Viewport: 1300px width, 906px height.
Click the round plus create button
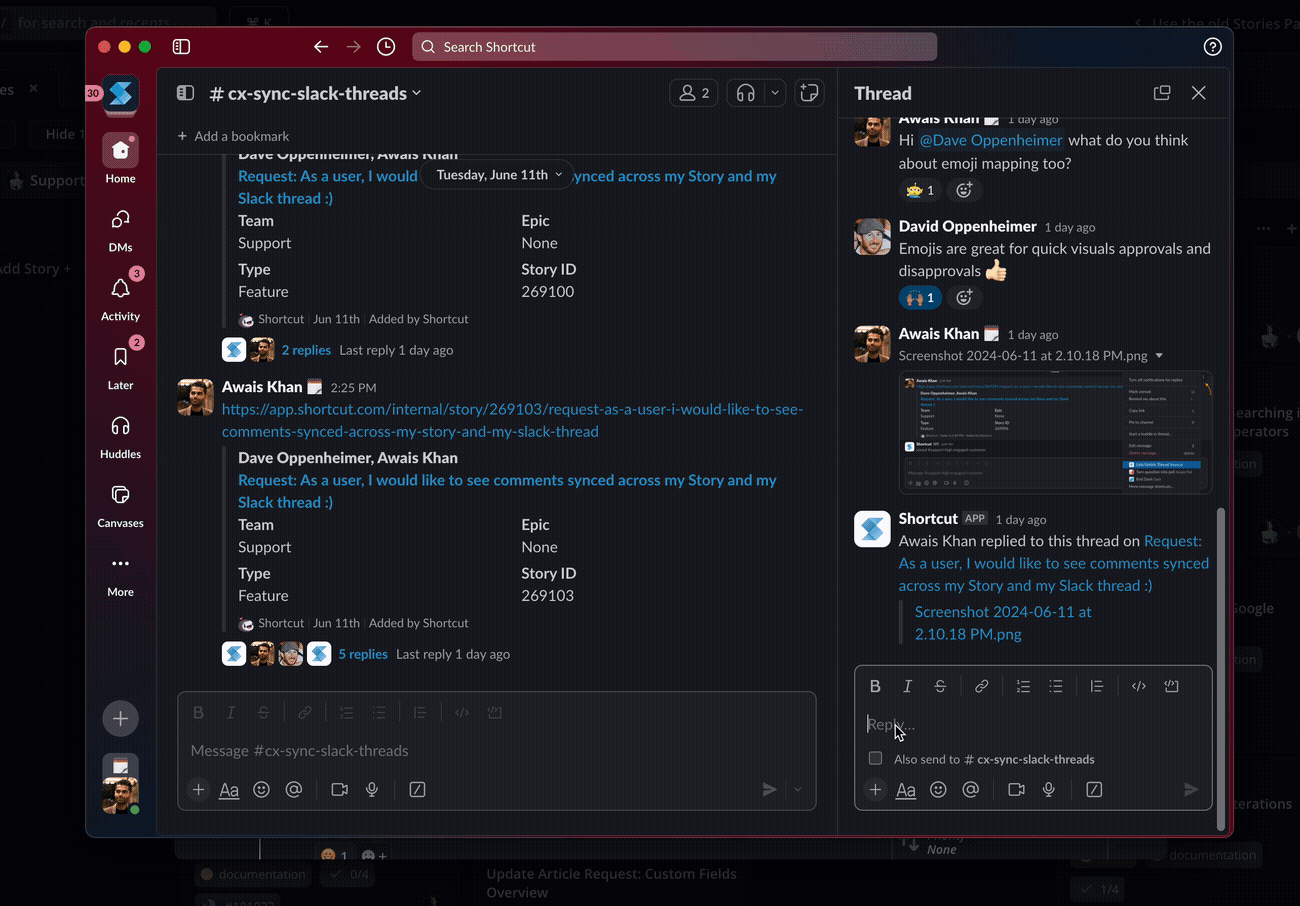(120, 718)
